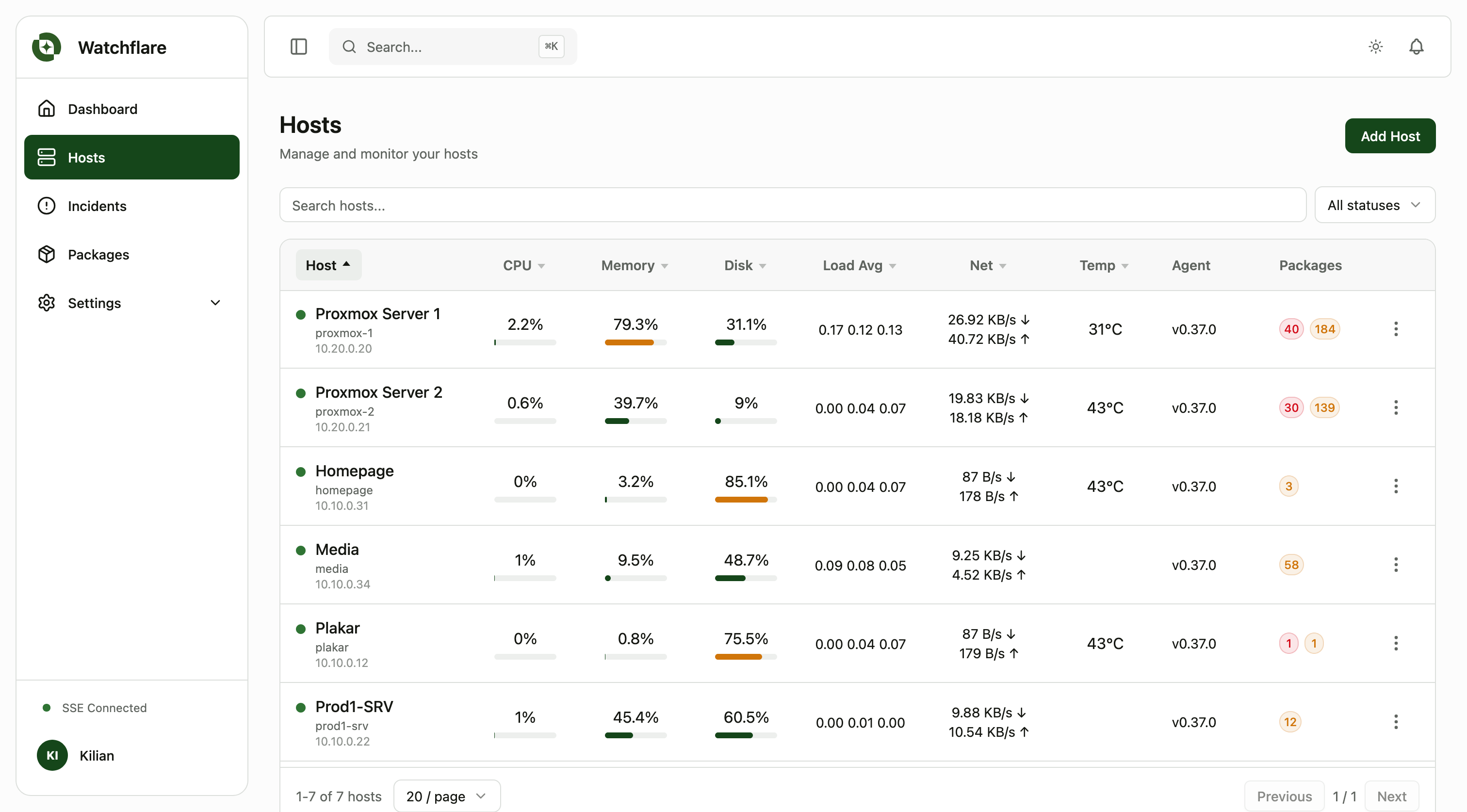
Task: Open actions menu for Proxmox Server 1
Action: coord(1395,329)
